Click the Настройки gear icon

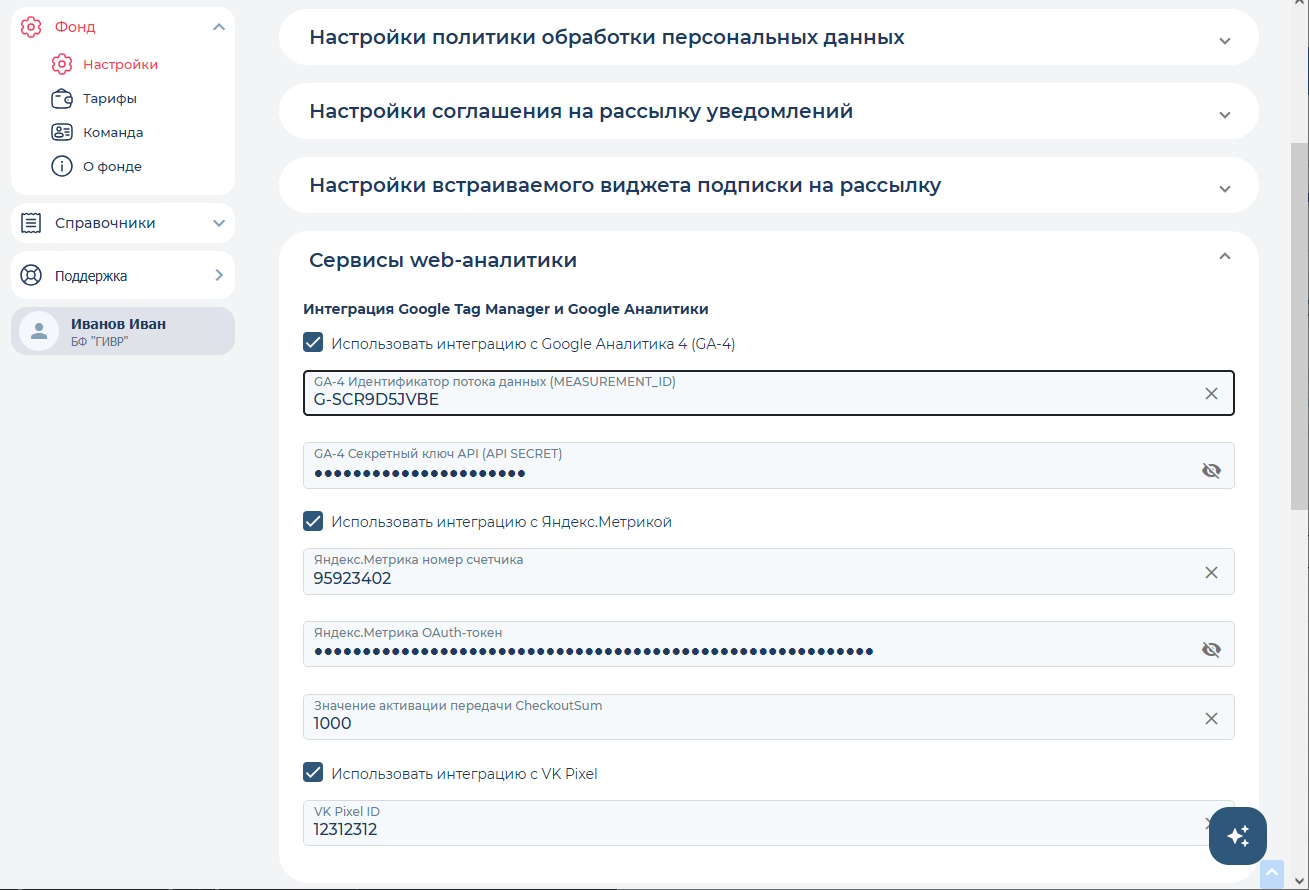coord(62,64)
